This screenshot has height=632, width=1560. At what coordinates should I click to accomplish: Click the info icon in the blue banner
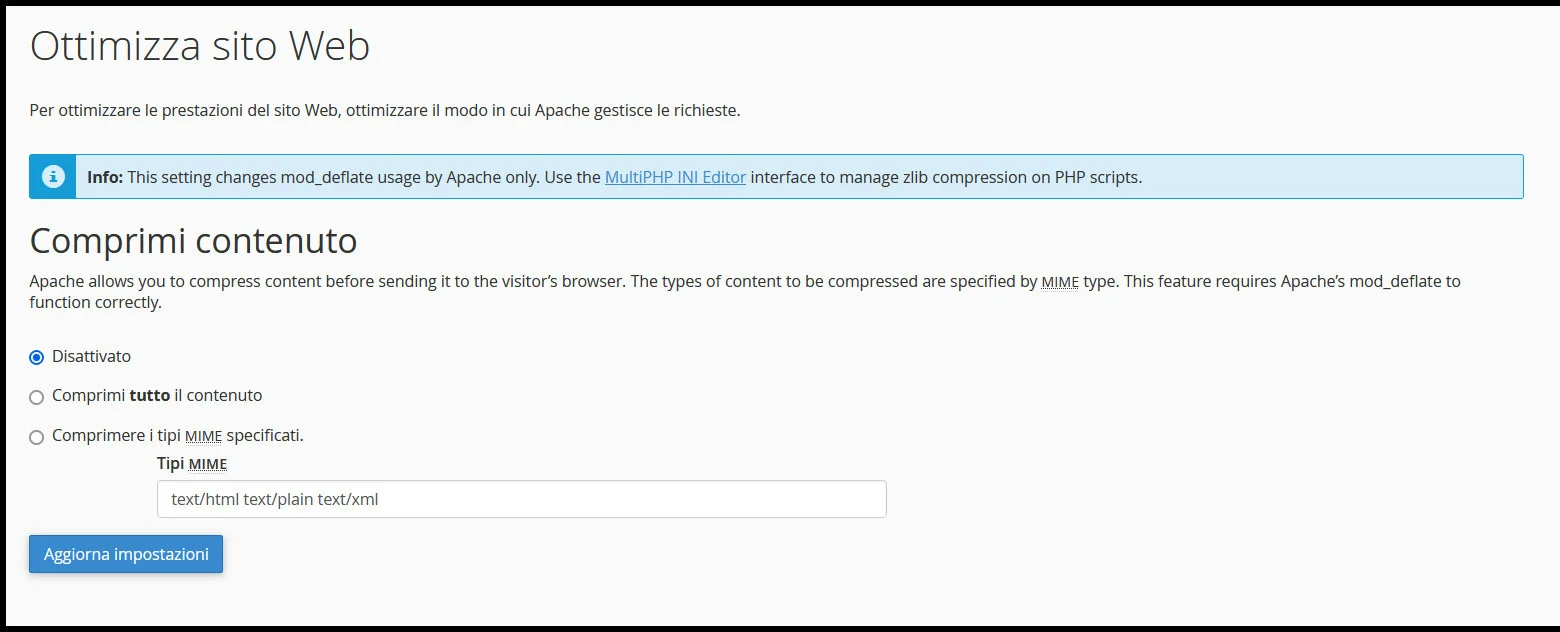click(53, 177)
